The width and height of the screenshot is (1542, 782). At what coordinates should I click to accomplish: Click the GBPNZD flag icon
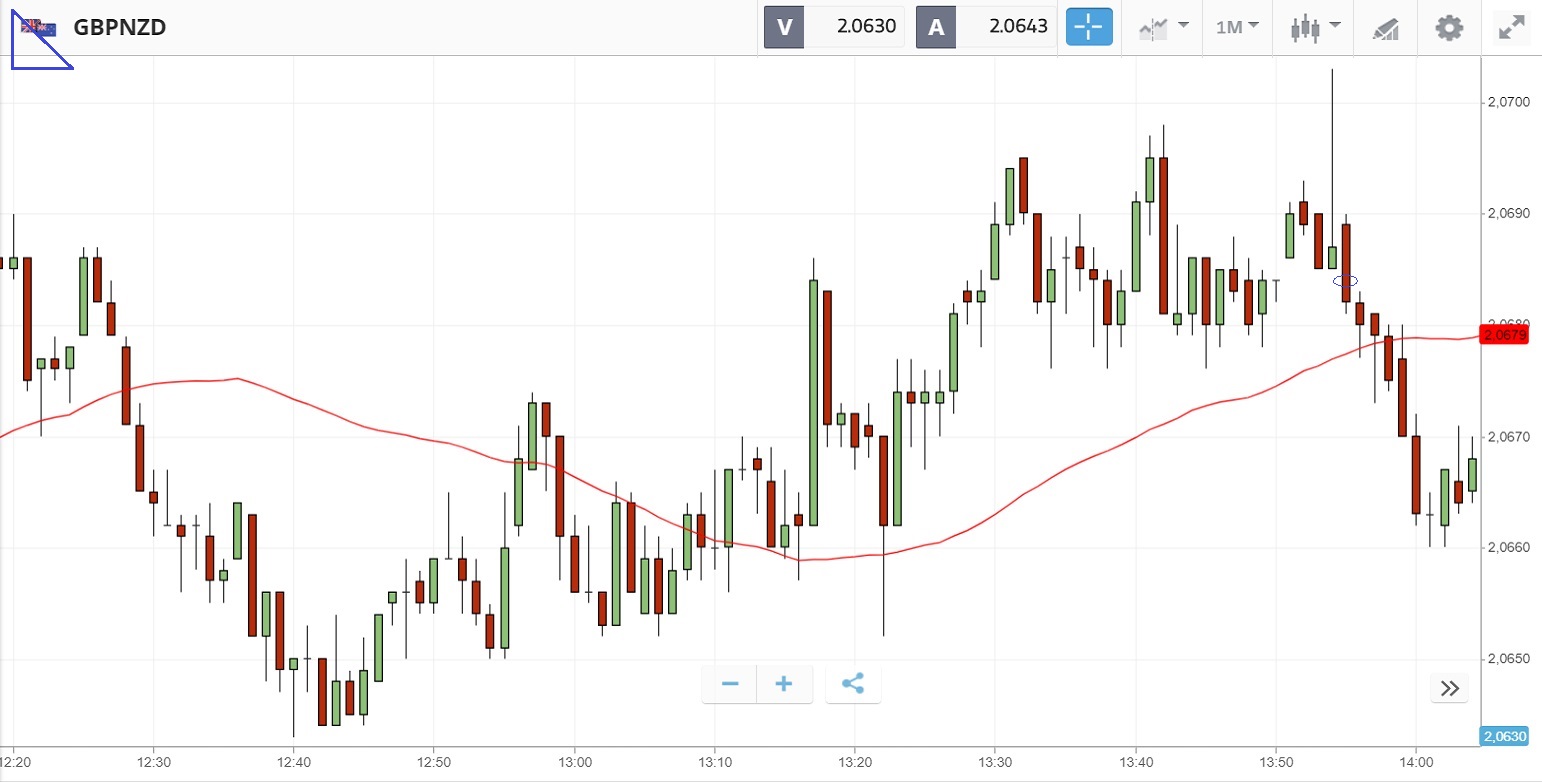(x=40, y=27)
